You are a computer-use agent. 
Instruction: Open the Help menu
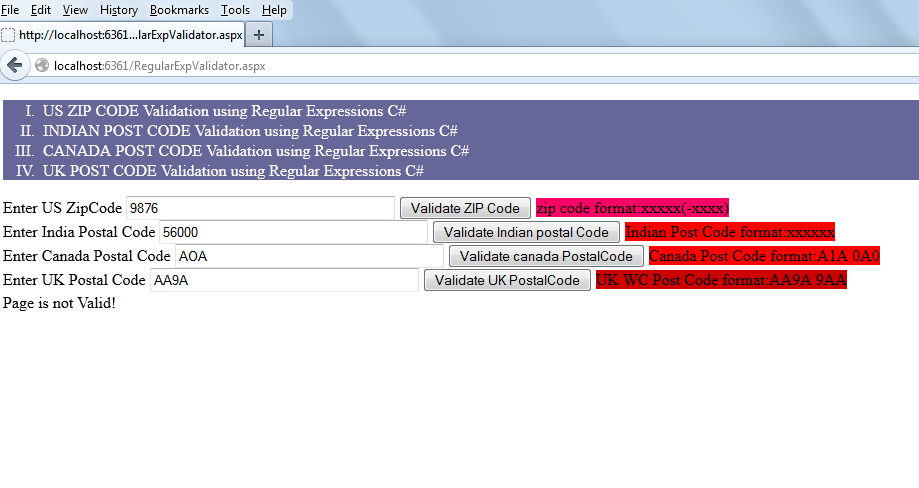tap(274, 10)
